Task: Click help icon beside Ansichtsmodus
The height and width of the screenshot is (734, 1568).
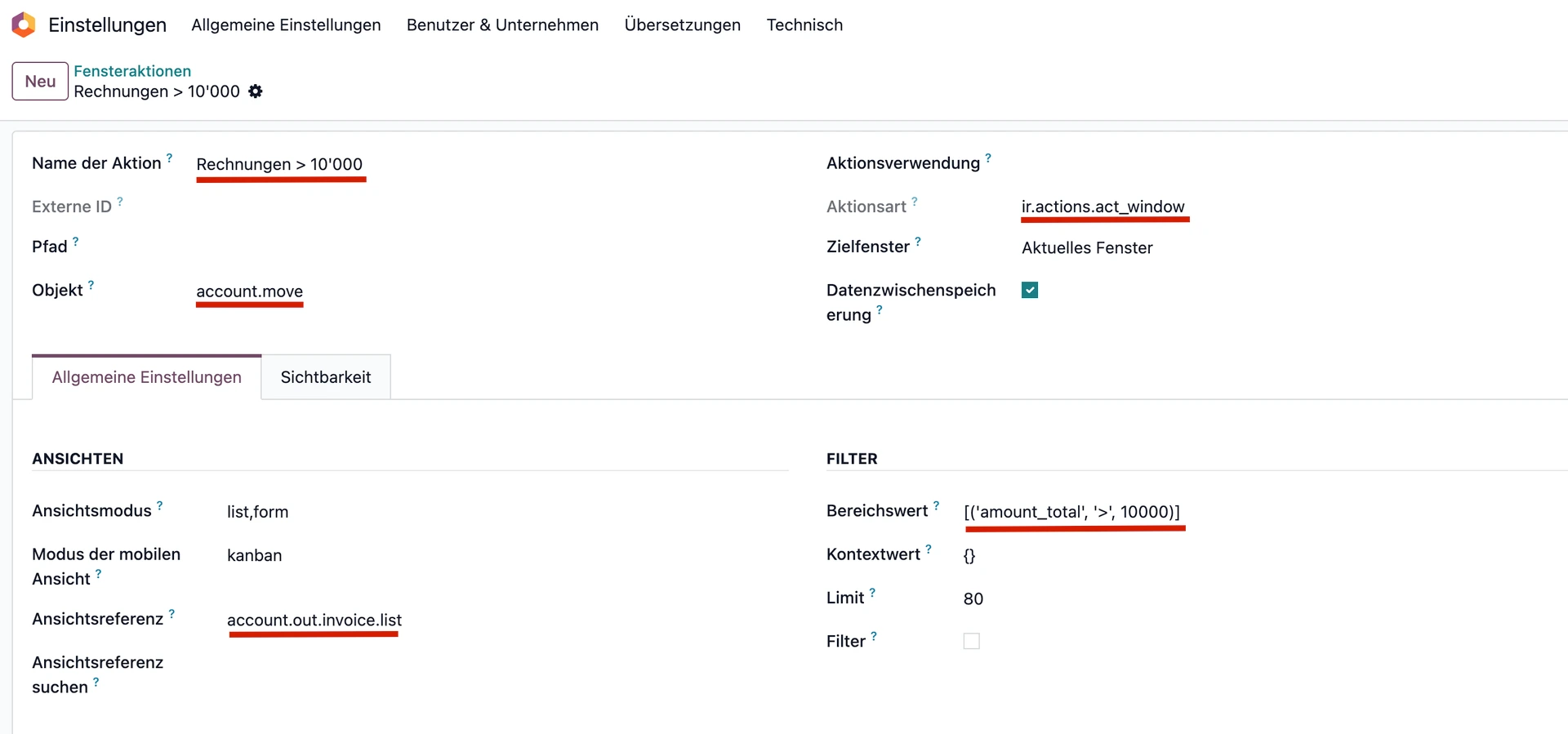Action: [160, 505]
